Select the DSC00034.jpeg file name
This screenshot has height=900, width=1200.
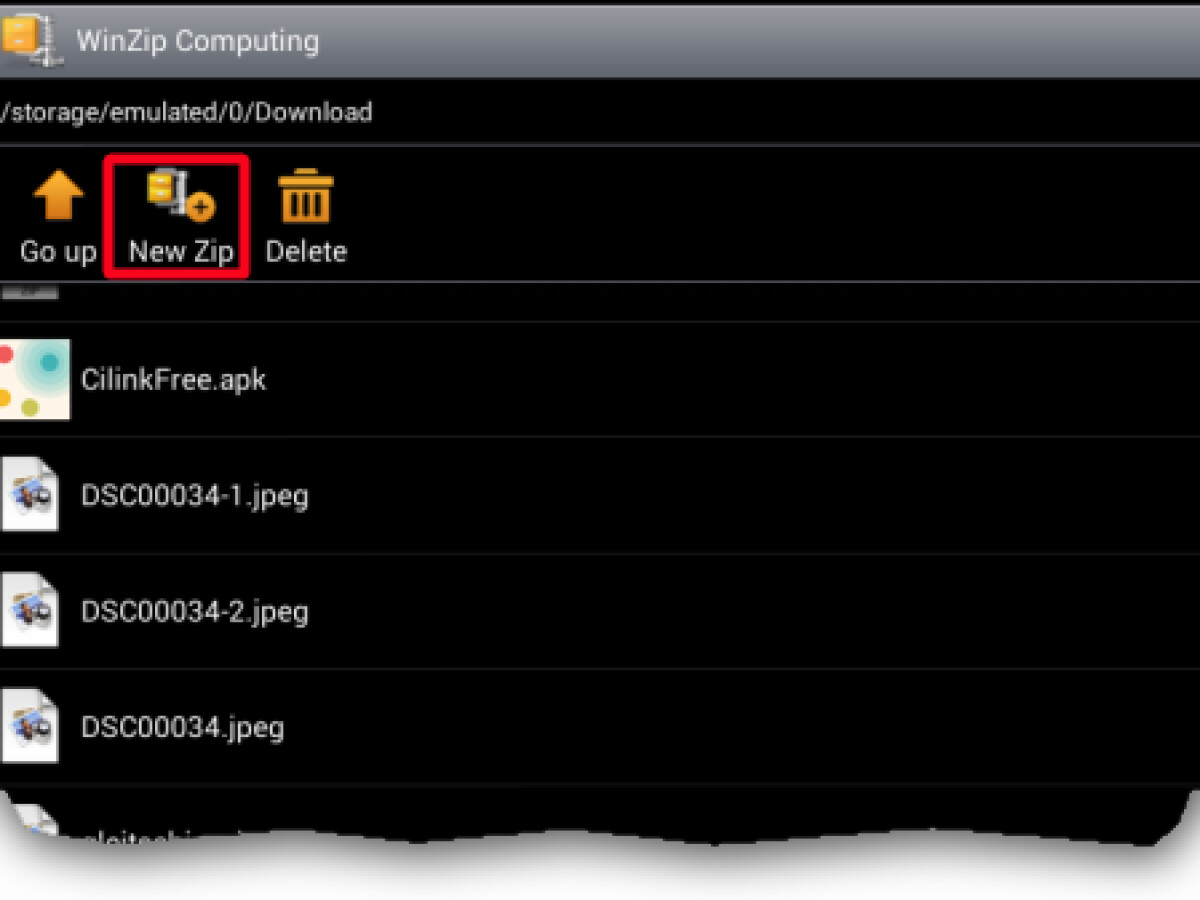click(183, 728)
